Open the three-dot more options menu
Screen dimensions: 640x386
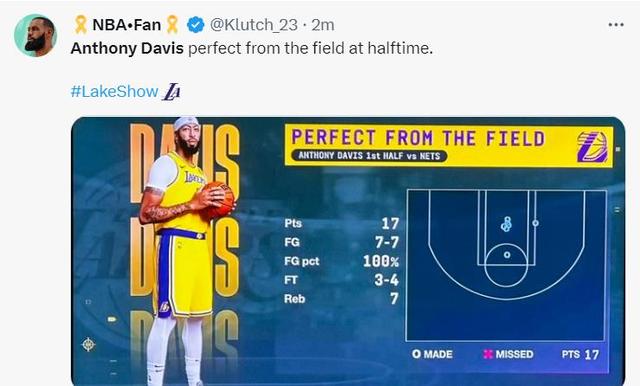tap(616, 25)
